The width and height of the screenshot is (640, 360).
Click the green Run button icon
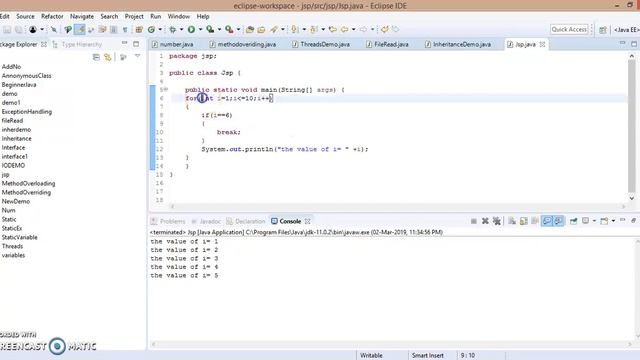pos(191,29)
